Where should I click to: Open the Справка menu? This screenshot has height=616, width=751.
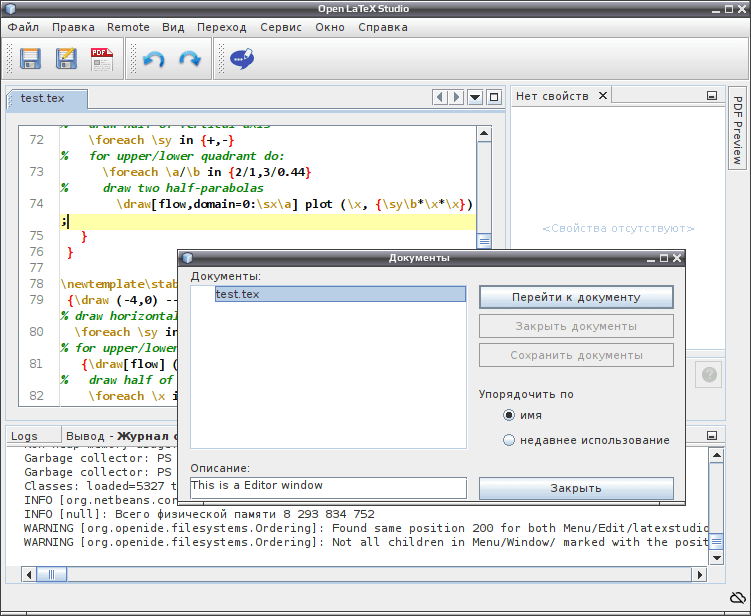tap(383, 27)
